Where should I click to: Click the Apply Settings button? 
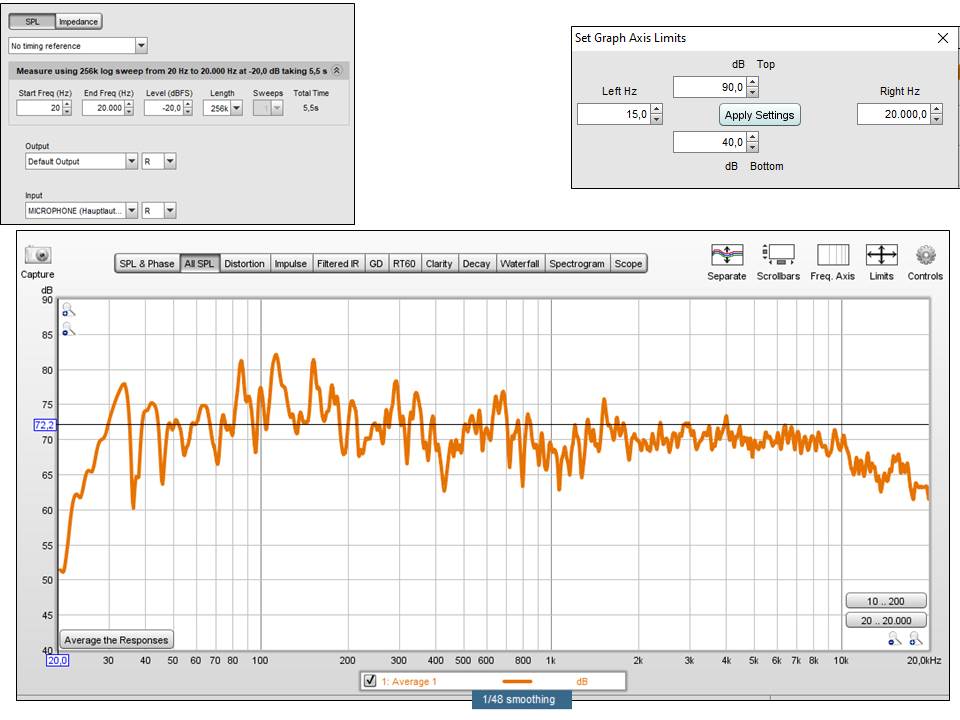point(759,115)
